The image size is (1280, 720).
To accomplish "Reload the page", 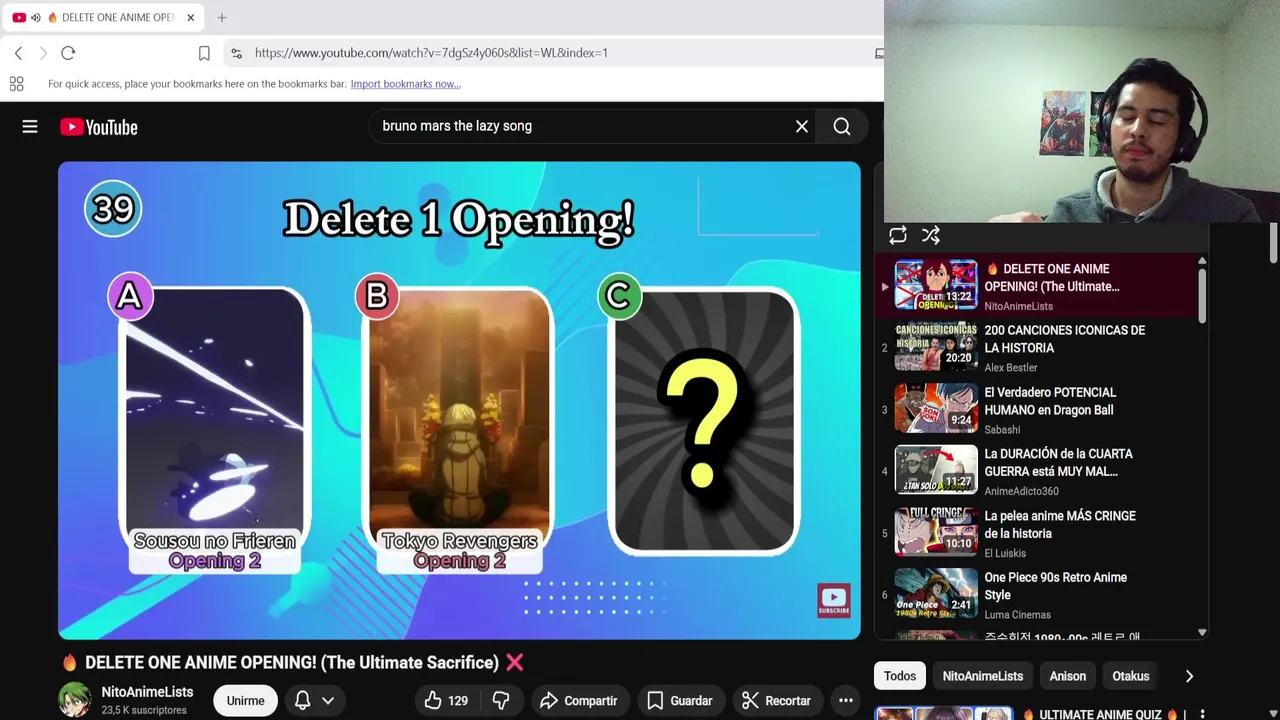I will tap(68, 53).
